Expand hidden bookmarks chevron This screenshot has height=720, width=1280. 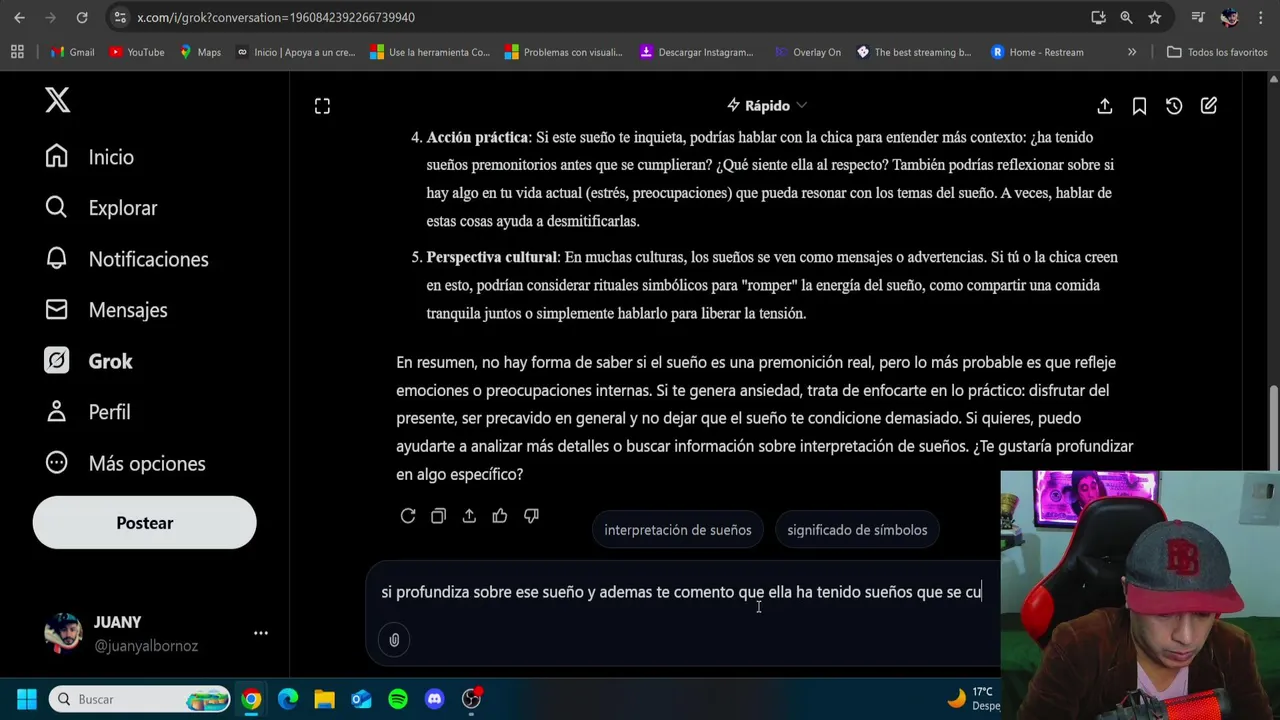(1132, 52)
